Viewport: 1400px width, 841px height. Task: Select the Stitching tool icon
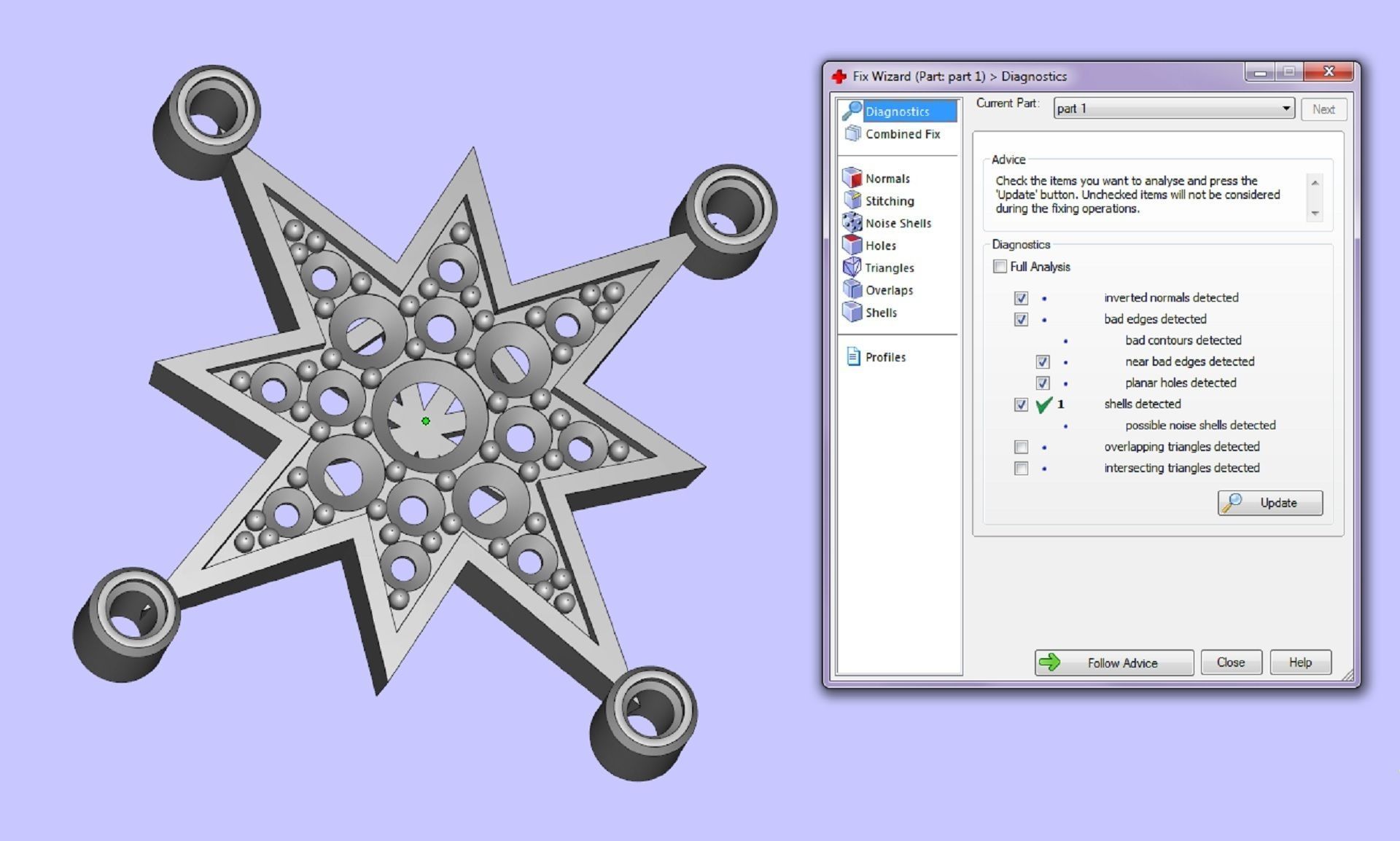click(x=852, y=200)
